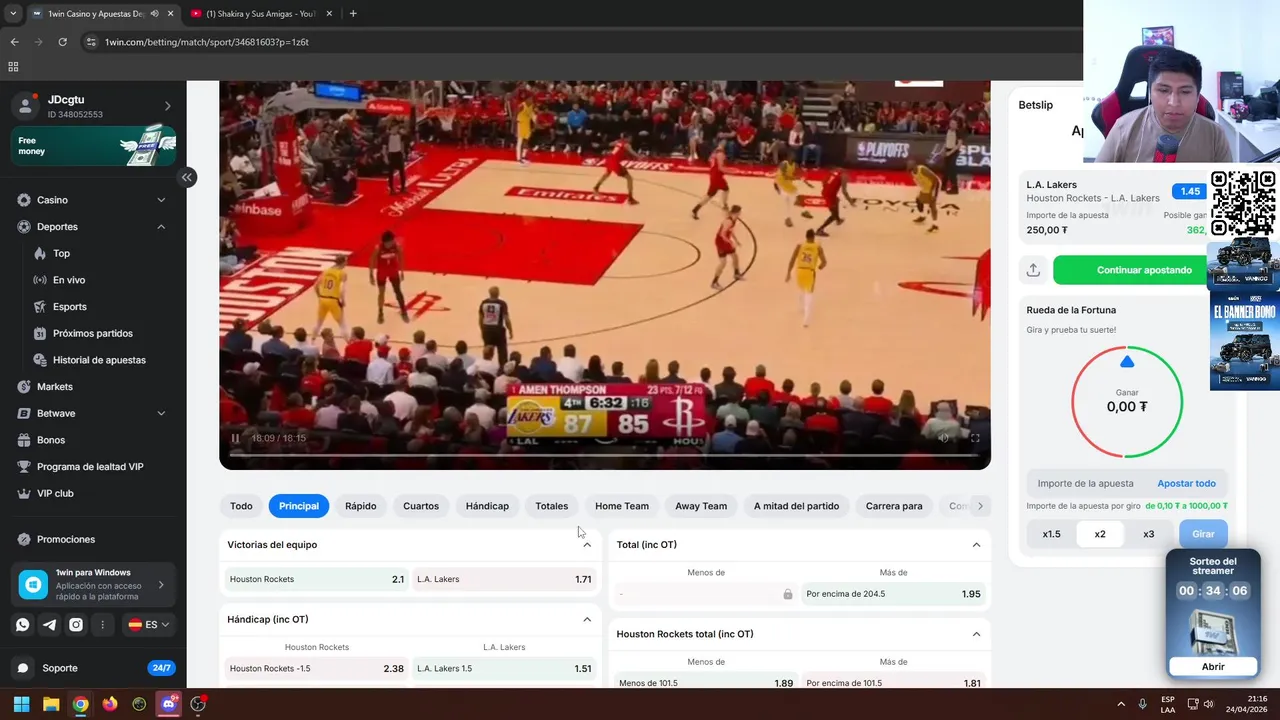Pick Menos de 101.5 at 1.89
The width and height of the screenshot is (1280, 720).
pyautogui.click(x=706, y=683)
